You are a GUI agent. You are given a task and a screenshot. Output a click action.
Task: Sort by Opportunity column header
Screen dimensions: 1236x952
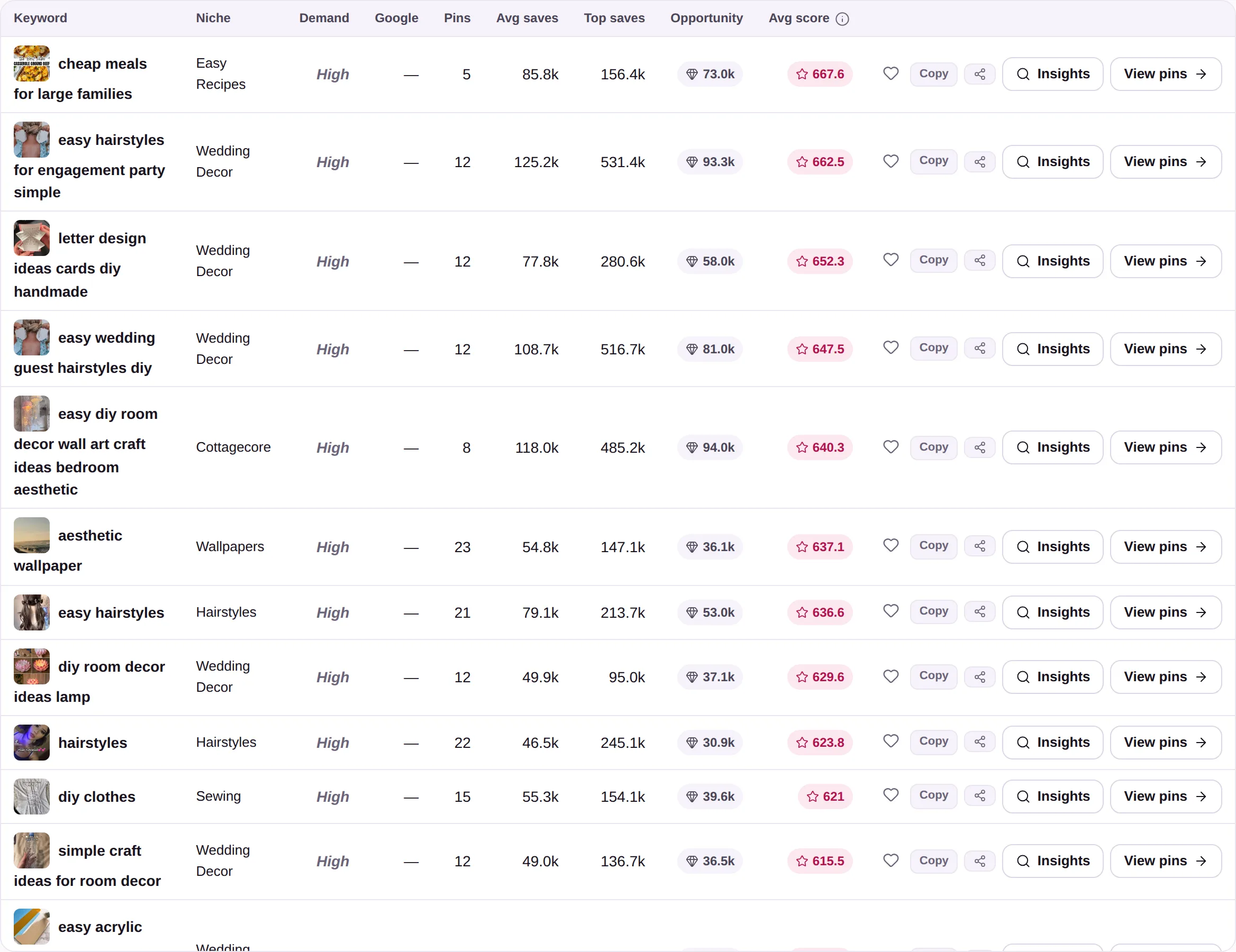coord(706,18)
